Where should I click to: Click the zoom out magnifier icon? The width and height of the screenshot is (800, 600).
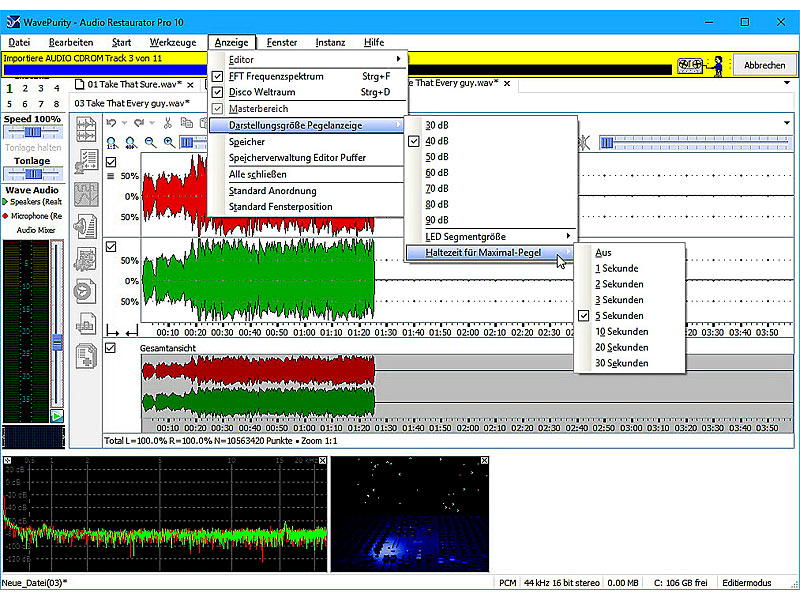click(150, 143)
